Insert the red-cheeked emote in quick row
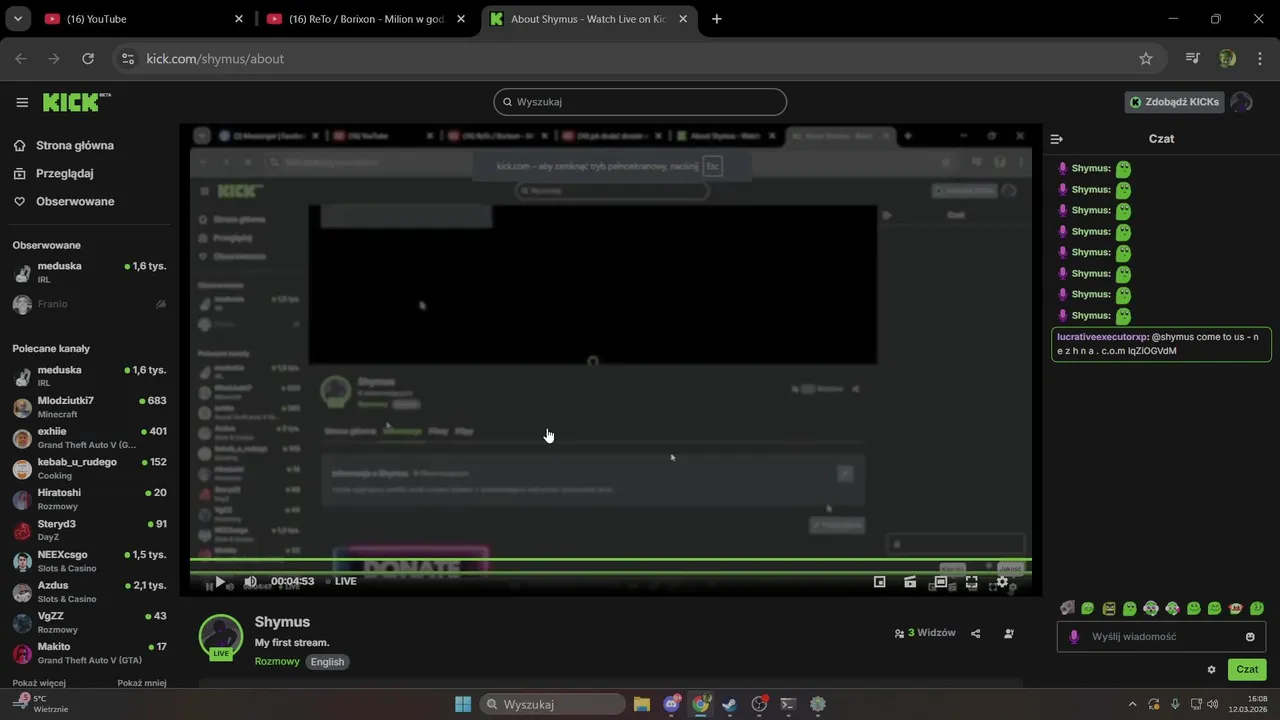This screenshot has width=1280, height=720. 1236,608
